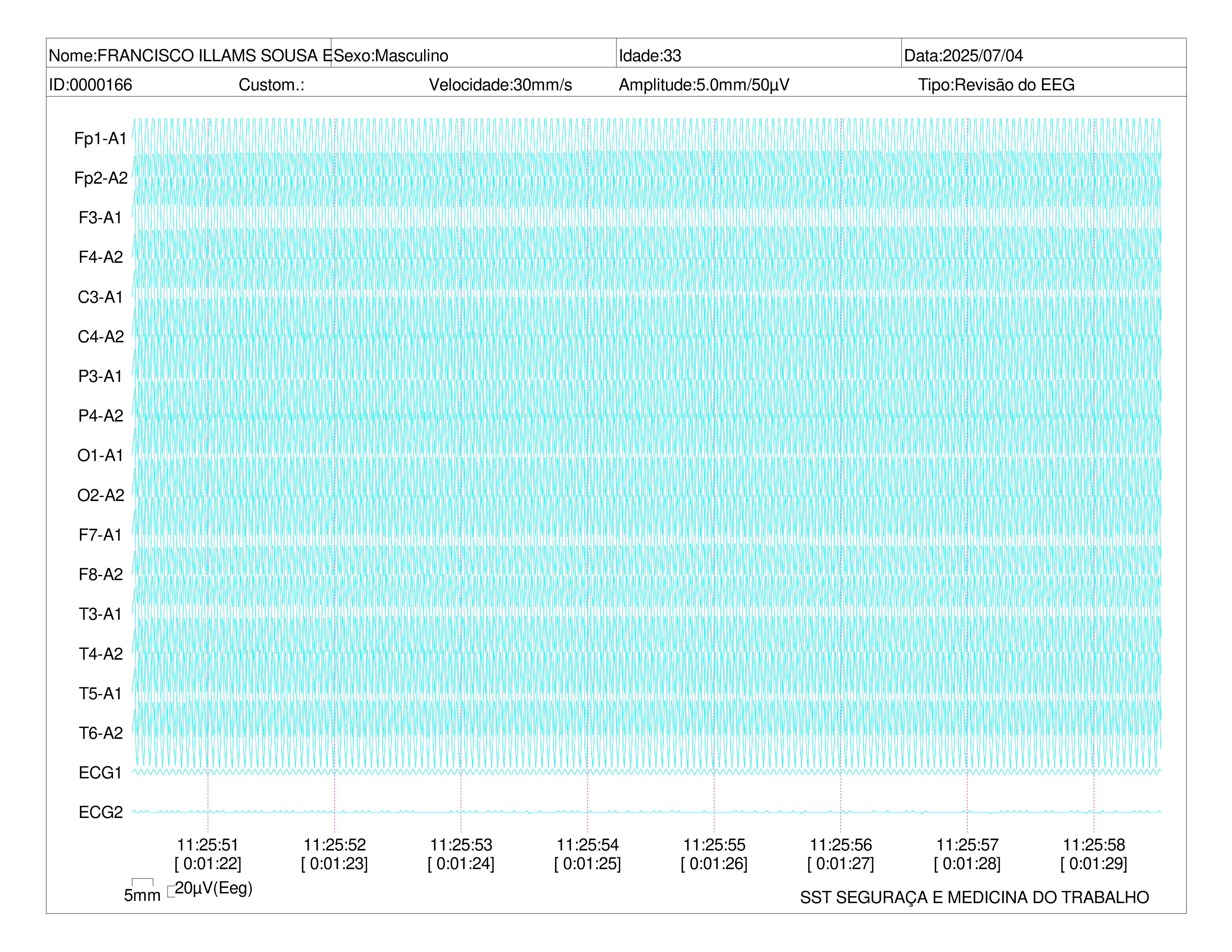Click the 'Custom.:' label

[x=271, y=85]
